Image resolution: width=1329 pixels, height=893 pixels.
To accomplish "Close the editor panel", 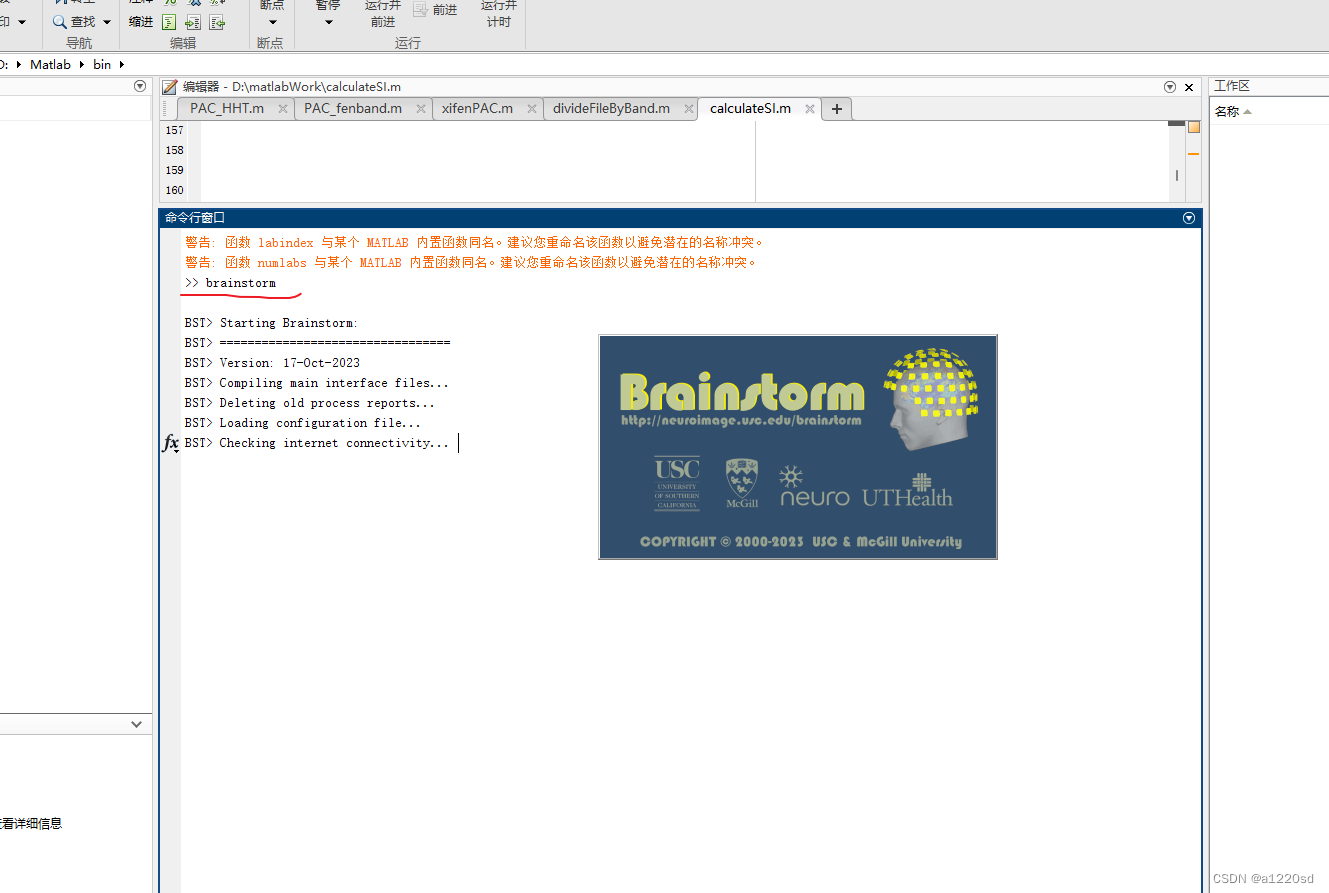I will (1189, 87).
